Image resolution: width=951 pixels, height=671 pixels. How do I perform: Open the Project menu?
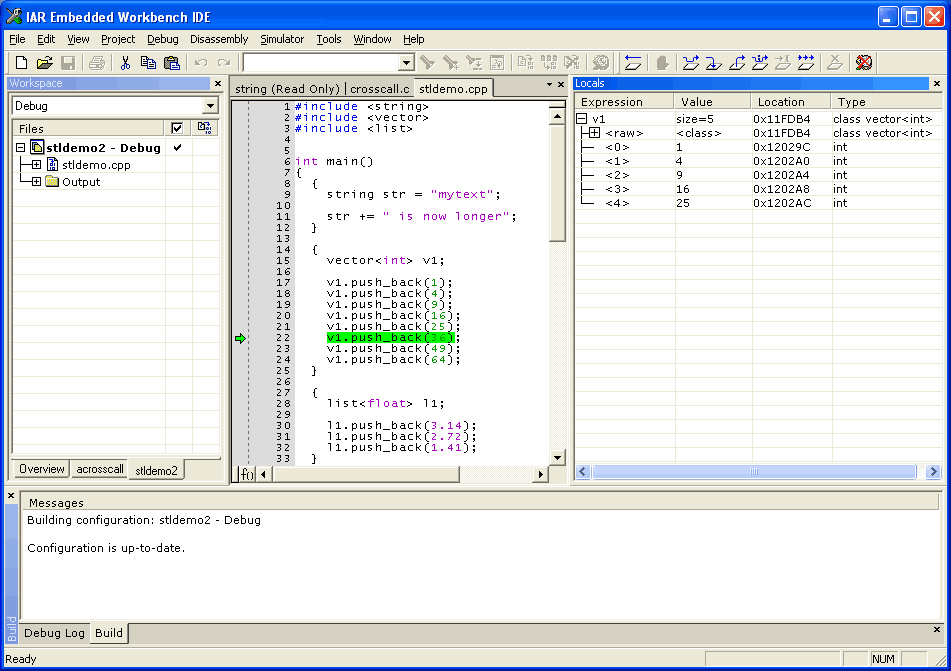click(118, 39)
